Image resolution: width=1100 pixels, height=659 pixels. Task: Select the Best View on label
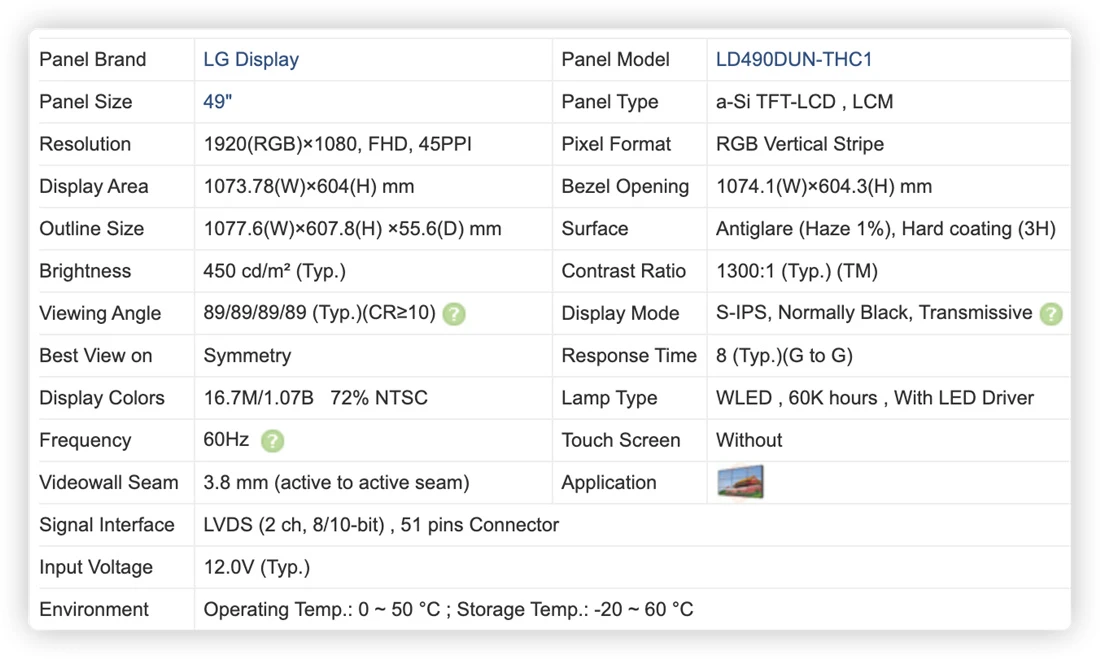95,356
